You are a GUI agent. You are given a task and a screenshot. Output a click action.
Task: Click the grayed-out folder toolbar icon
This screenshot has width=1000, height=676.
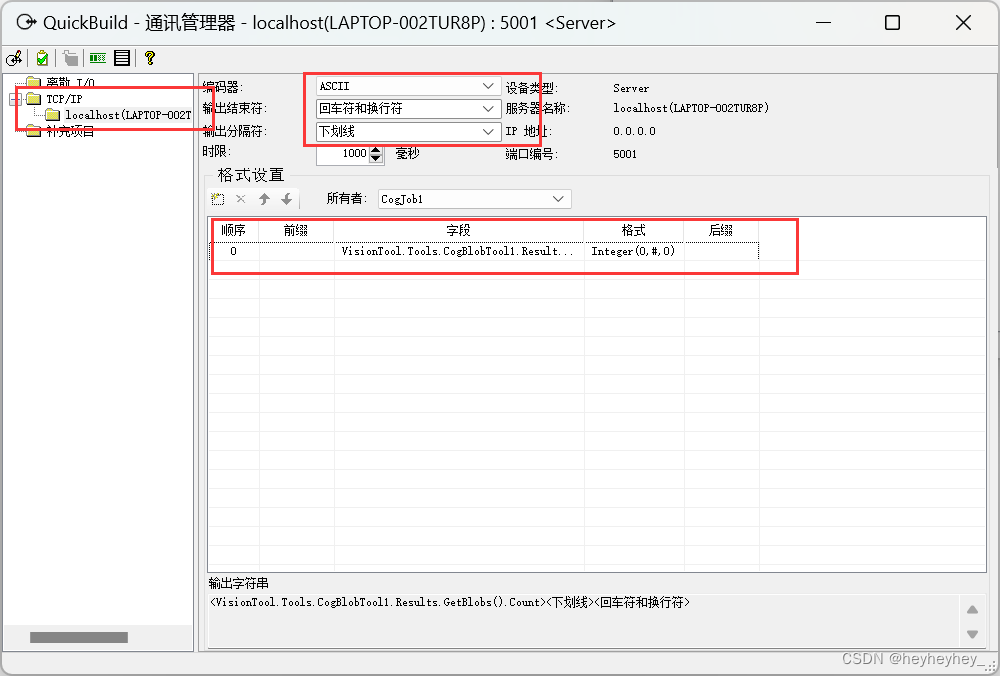[x=71, y=58]
